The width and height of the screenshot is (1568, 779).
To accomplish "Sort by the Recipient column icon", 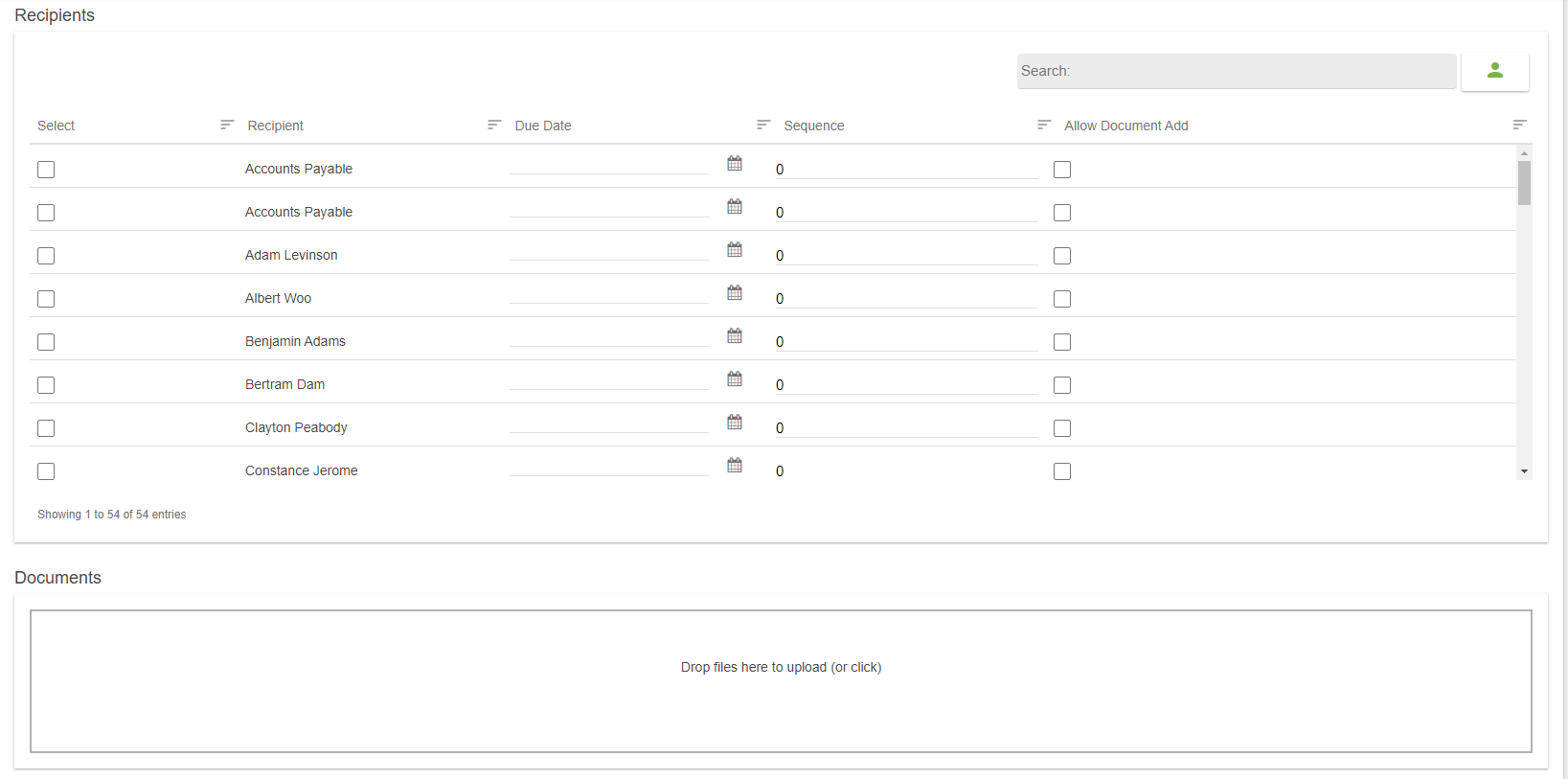I will [494, 125].
